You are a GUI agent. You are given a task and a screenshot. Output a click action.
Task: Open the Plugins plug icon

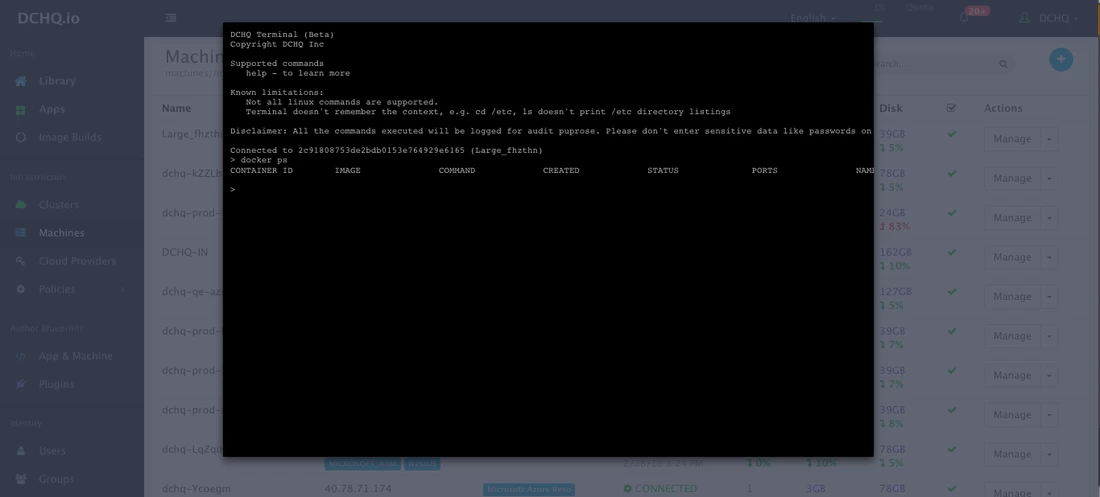pos(21,384)
